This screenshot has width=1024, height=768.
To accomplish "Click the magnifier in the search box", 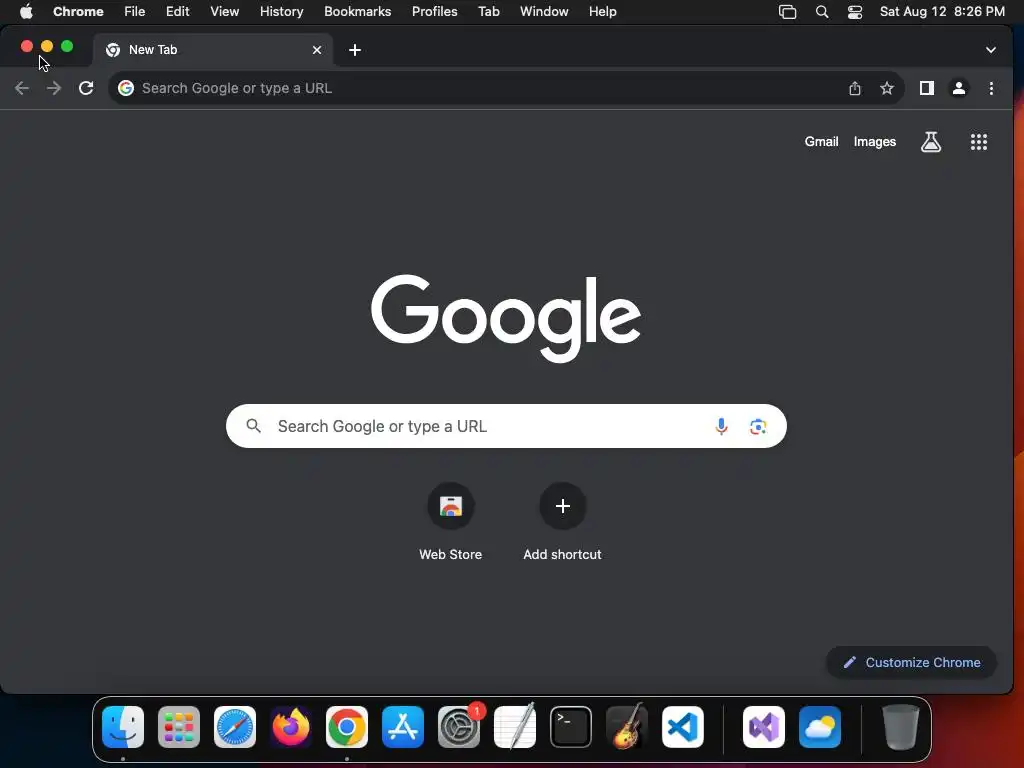I will (x=254, y=426).
